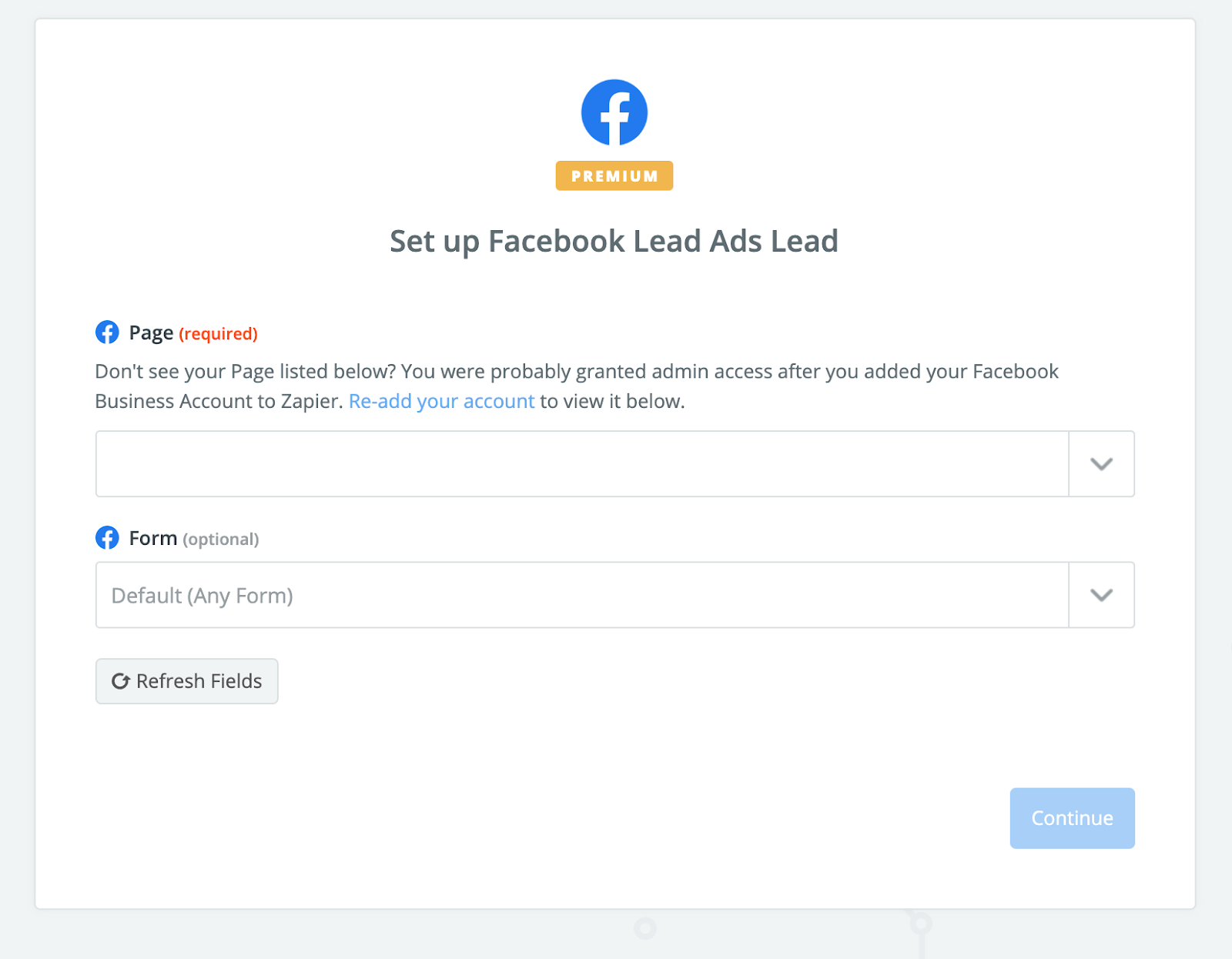Click the Facebook icon beside Form label
The width and height of the screenshot is (1232, 959).
coord(107,538)
